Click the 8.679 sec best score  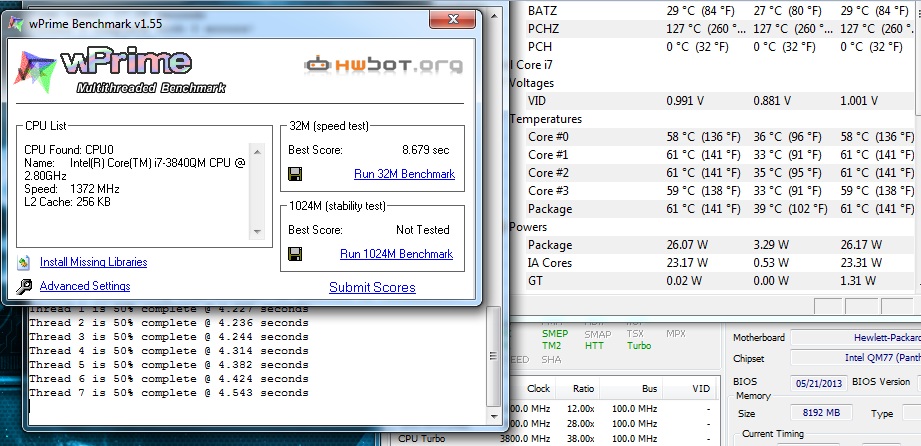(425, 150)
